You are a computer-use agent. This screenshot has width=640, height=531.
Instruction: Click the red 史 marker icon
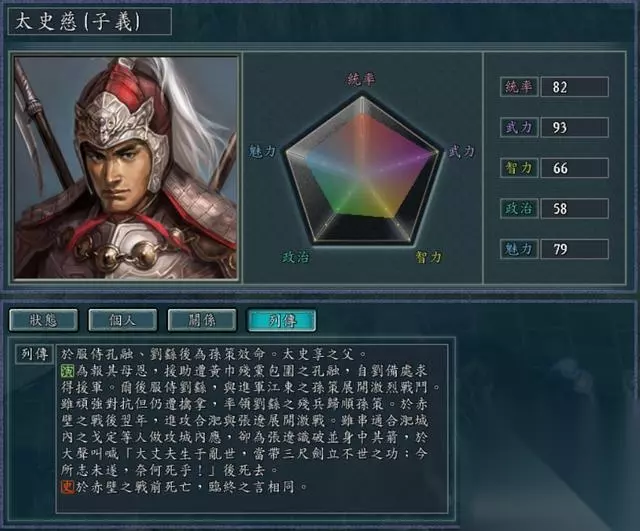tap(67, 487)
